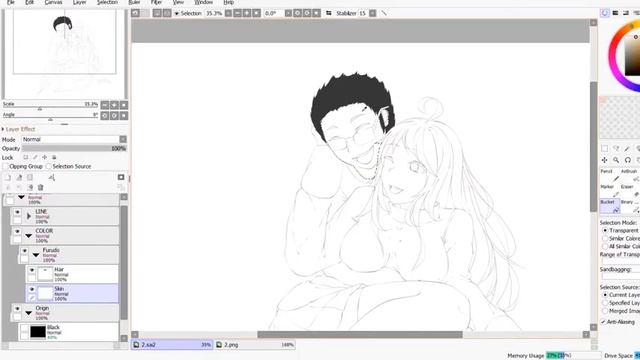Click the navigator Scale slider
The image size is (640, 360).
tap(51, 106)
